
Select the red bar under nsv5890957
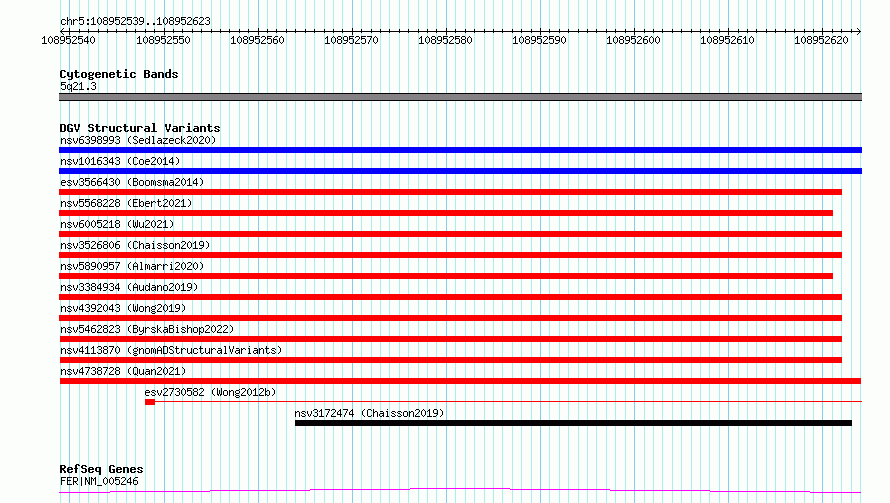(446, 276)
